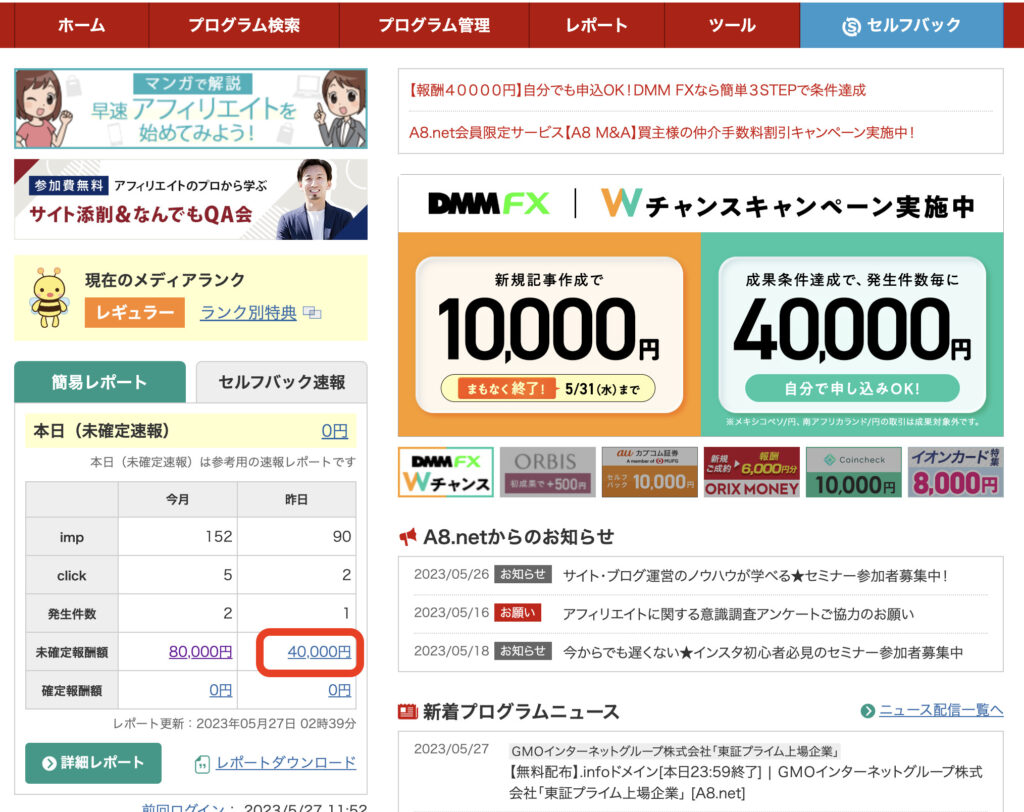1024x812 pixels.
Task: Click the レポートダウンロード link
Action: point(283,762)
